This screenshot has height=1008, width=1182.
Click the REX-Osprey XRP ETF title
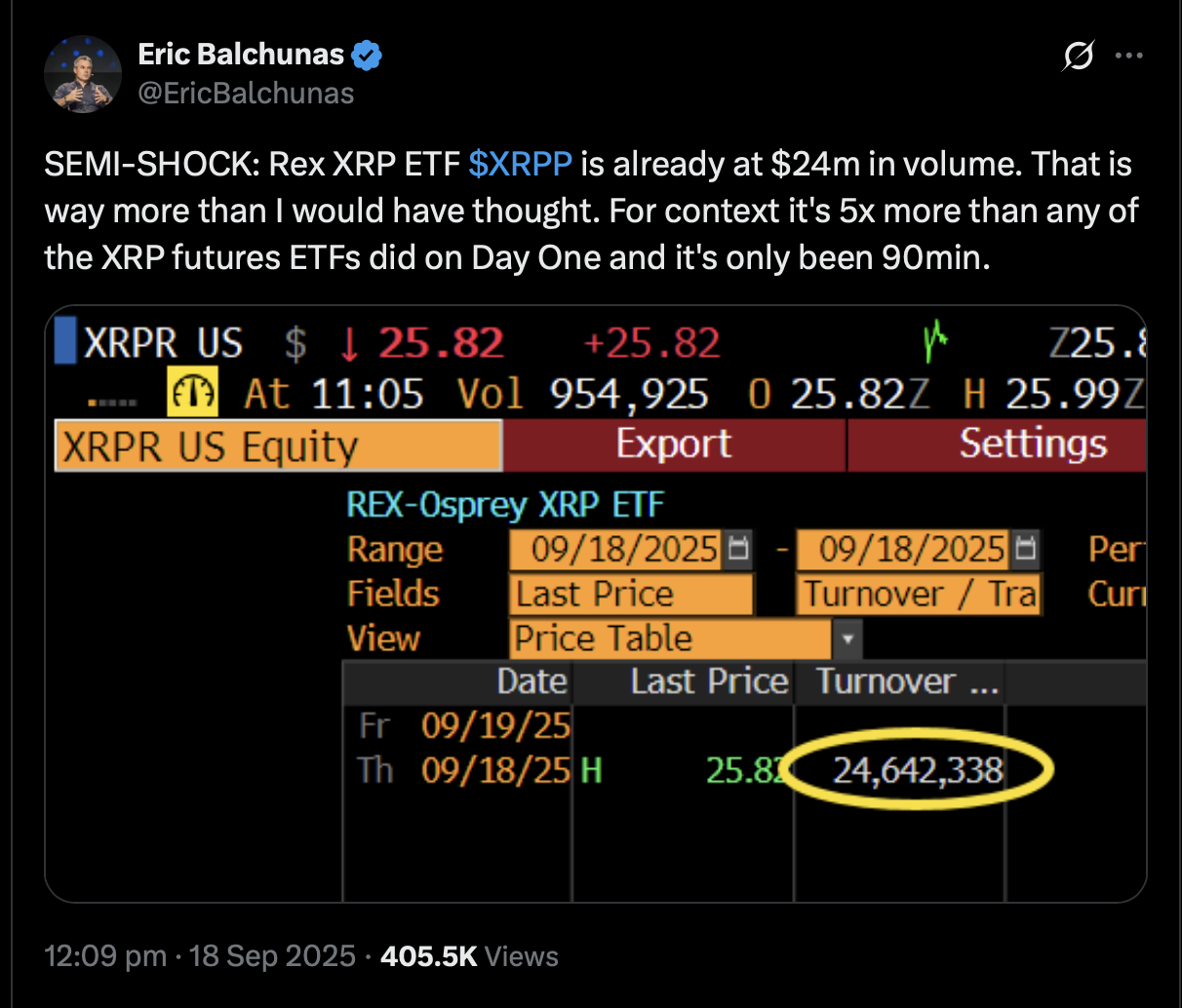click(x=505, y=505)
